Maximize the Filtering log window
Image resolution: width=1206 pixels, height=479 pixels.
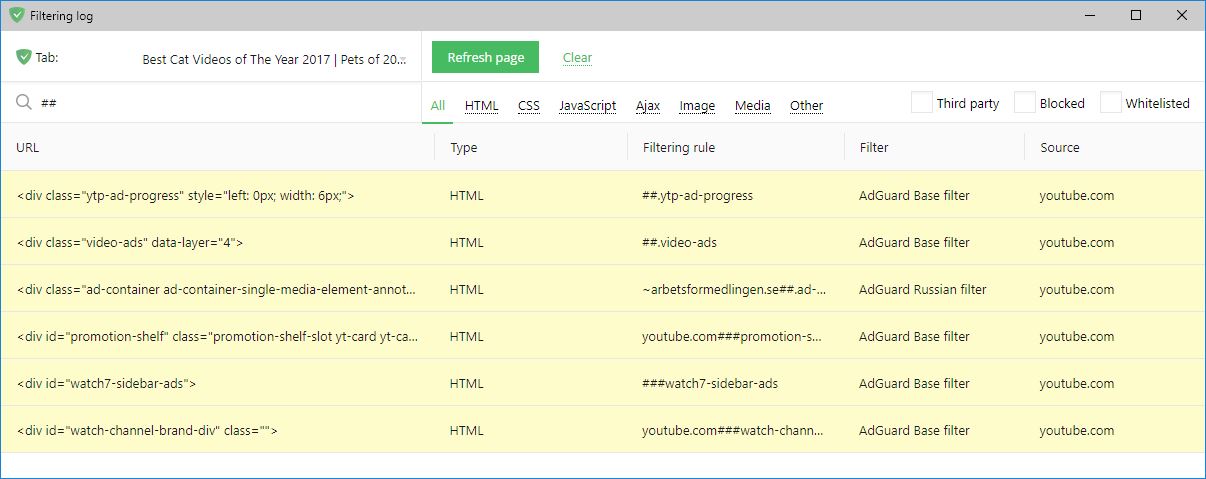[x=1135, y=15]
